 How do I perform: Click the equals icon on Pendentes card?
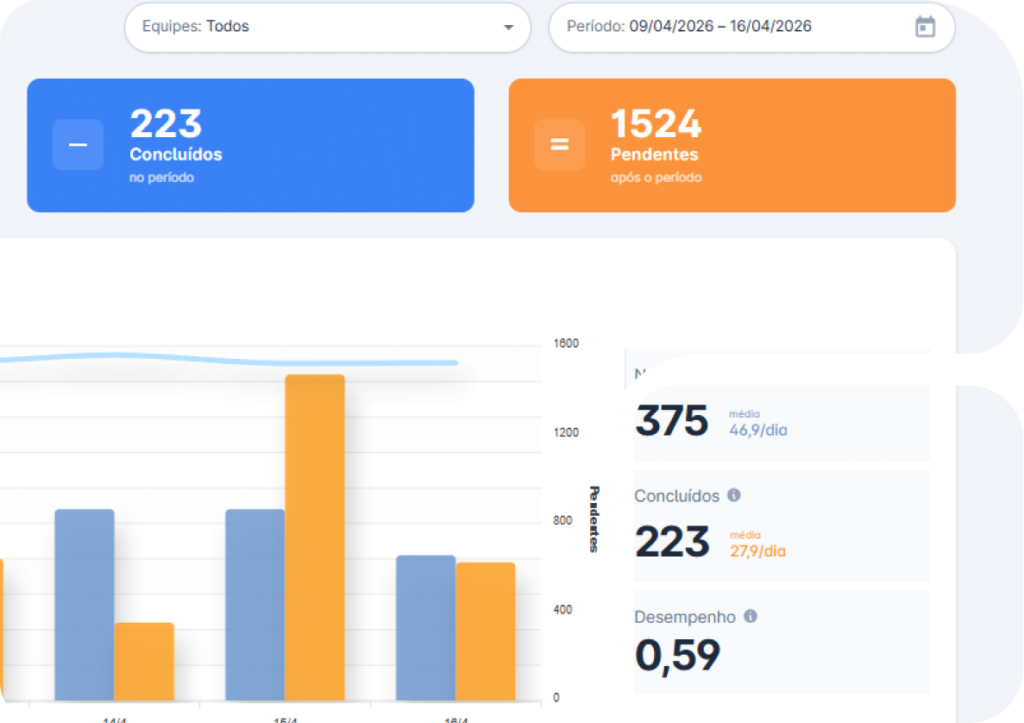tap(559, 145)
